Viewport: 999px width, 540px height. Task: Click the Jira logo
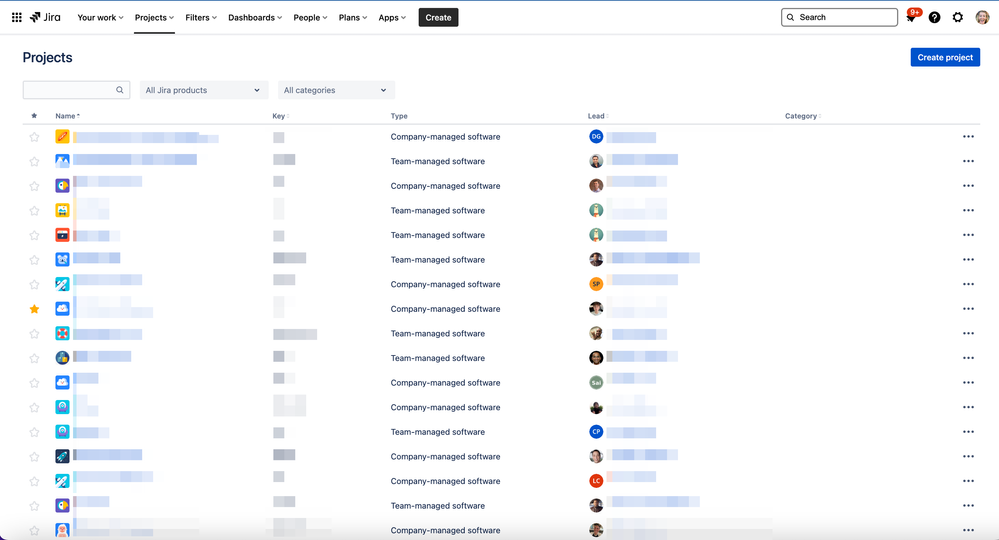[x=45, y=17]
